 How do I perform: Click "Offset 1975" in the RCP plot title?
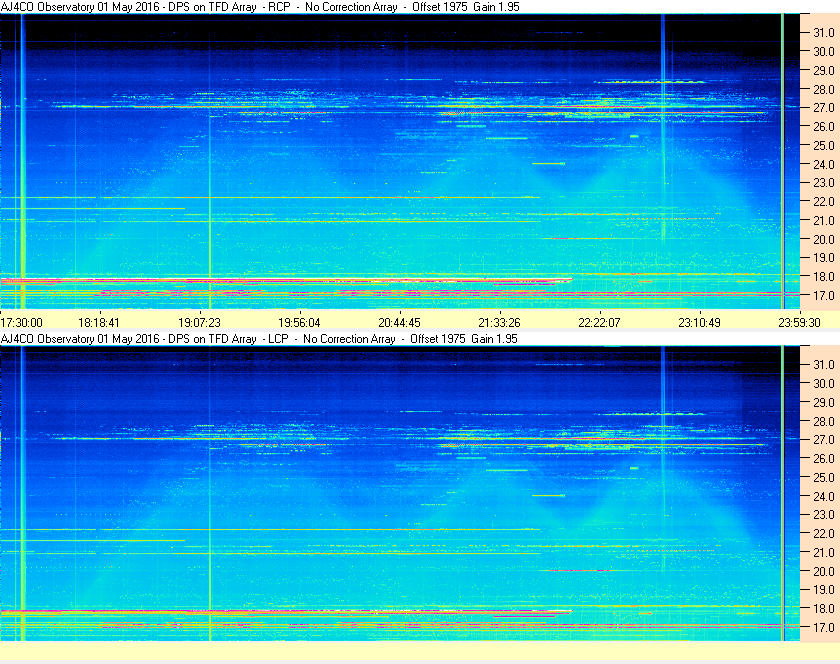point(439,7)
